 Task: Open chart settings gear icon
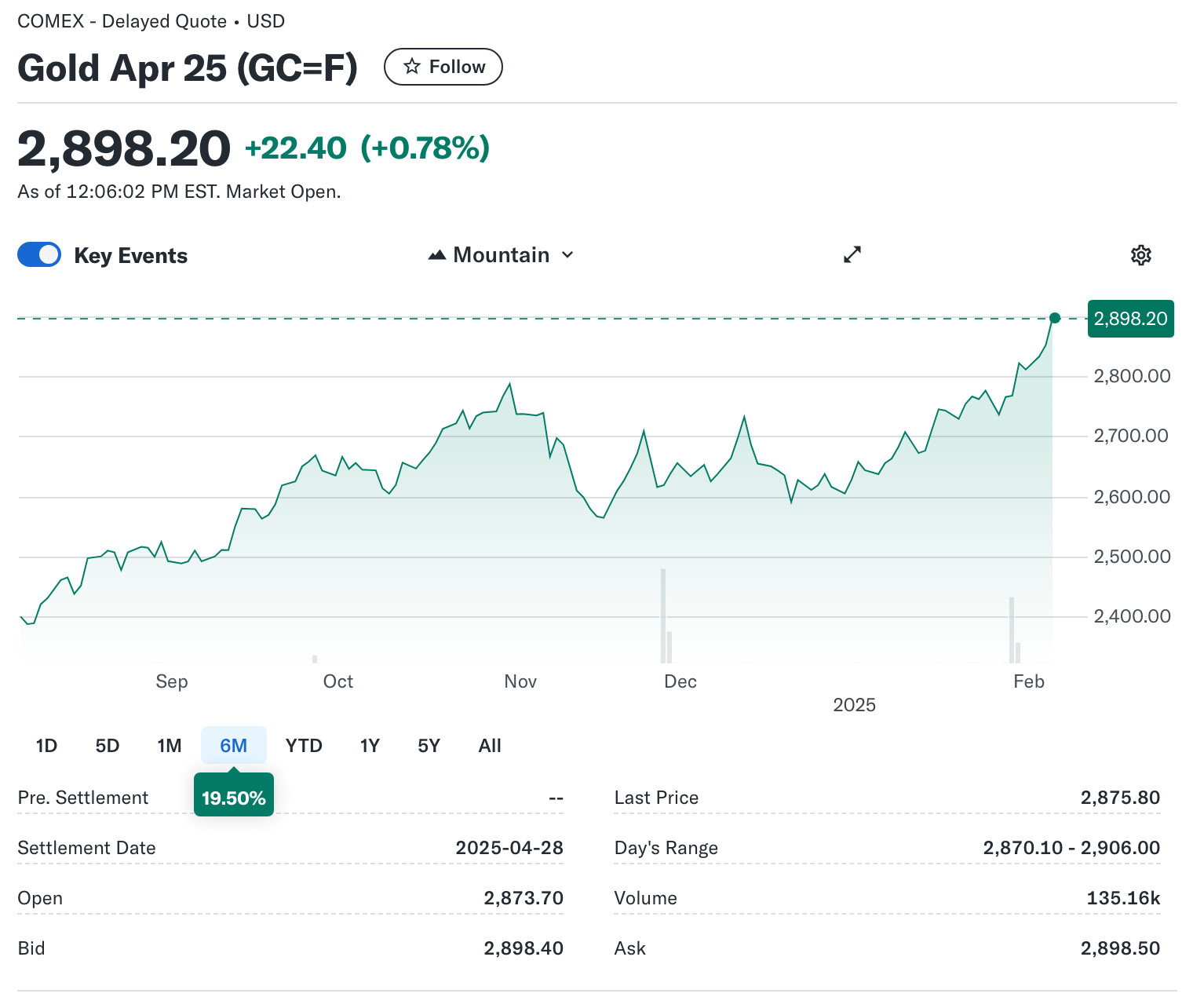coord(1140,255)
